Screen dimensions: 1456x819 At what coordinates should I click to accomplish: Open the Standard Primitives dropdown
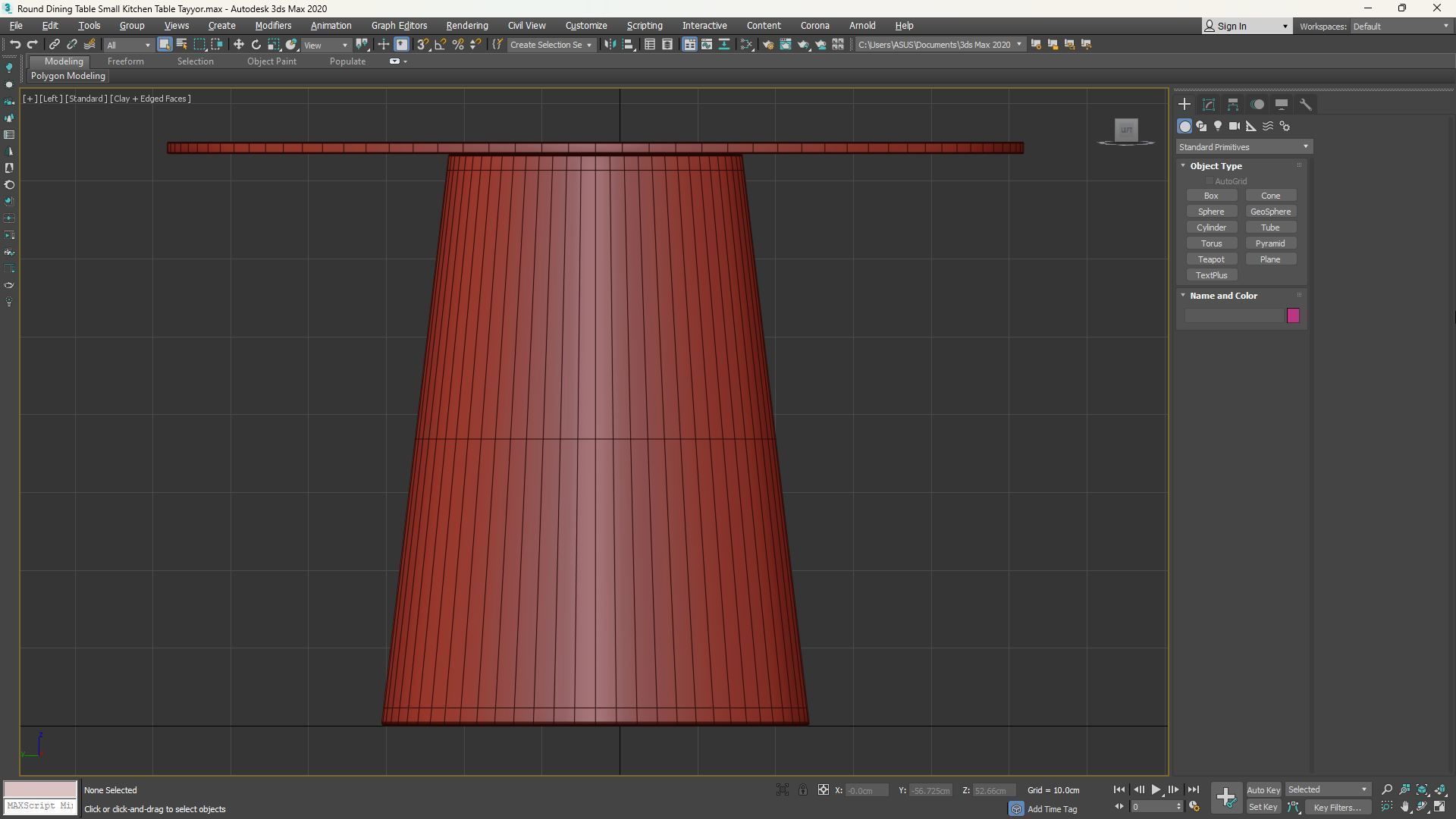(1244, 147)
